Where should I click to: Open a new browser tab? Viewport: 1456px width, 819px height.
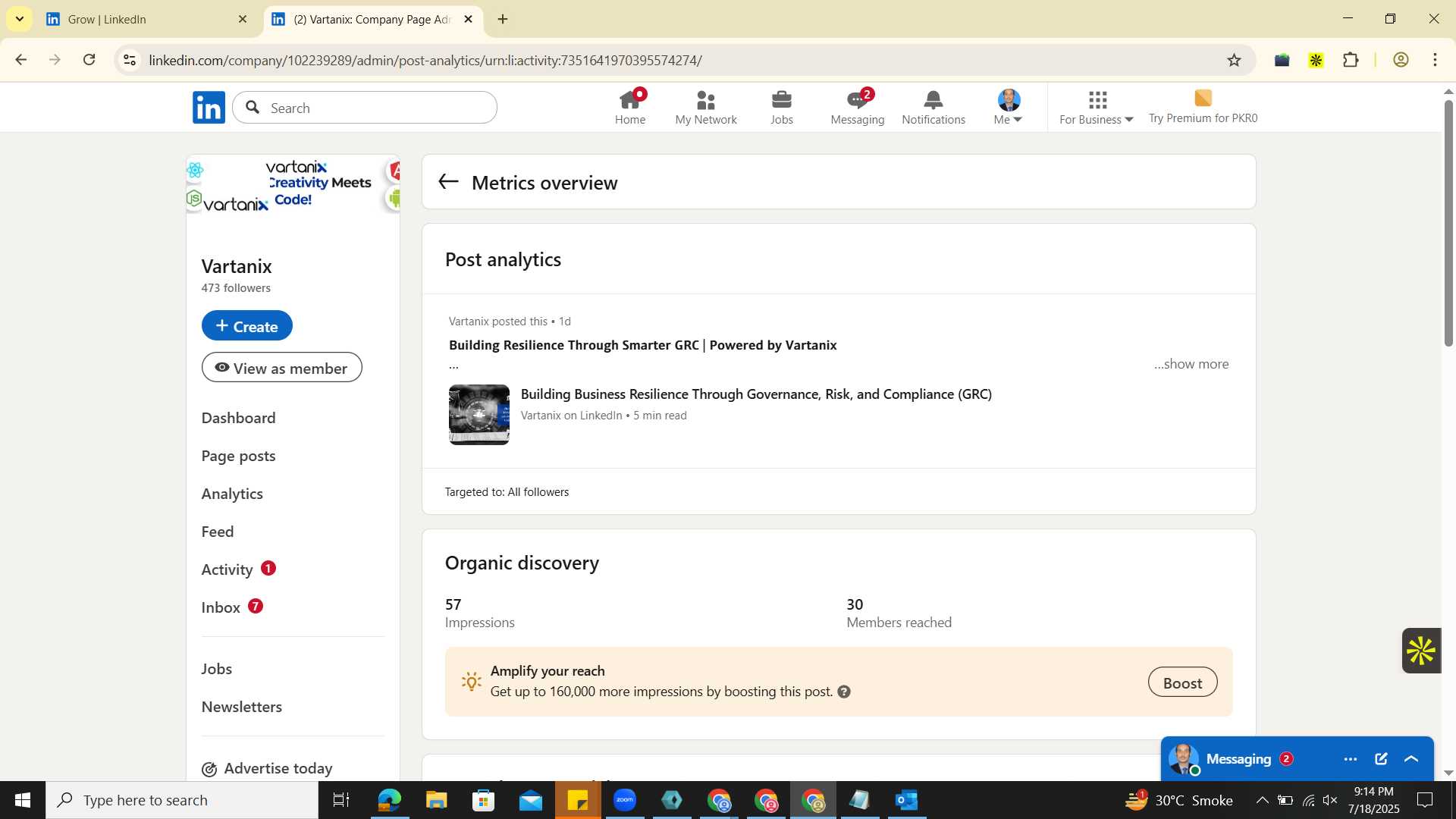point(502,19)
